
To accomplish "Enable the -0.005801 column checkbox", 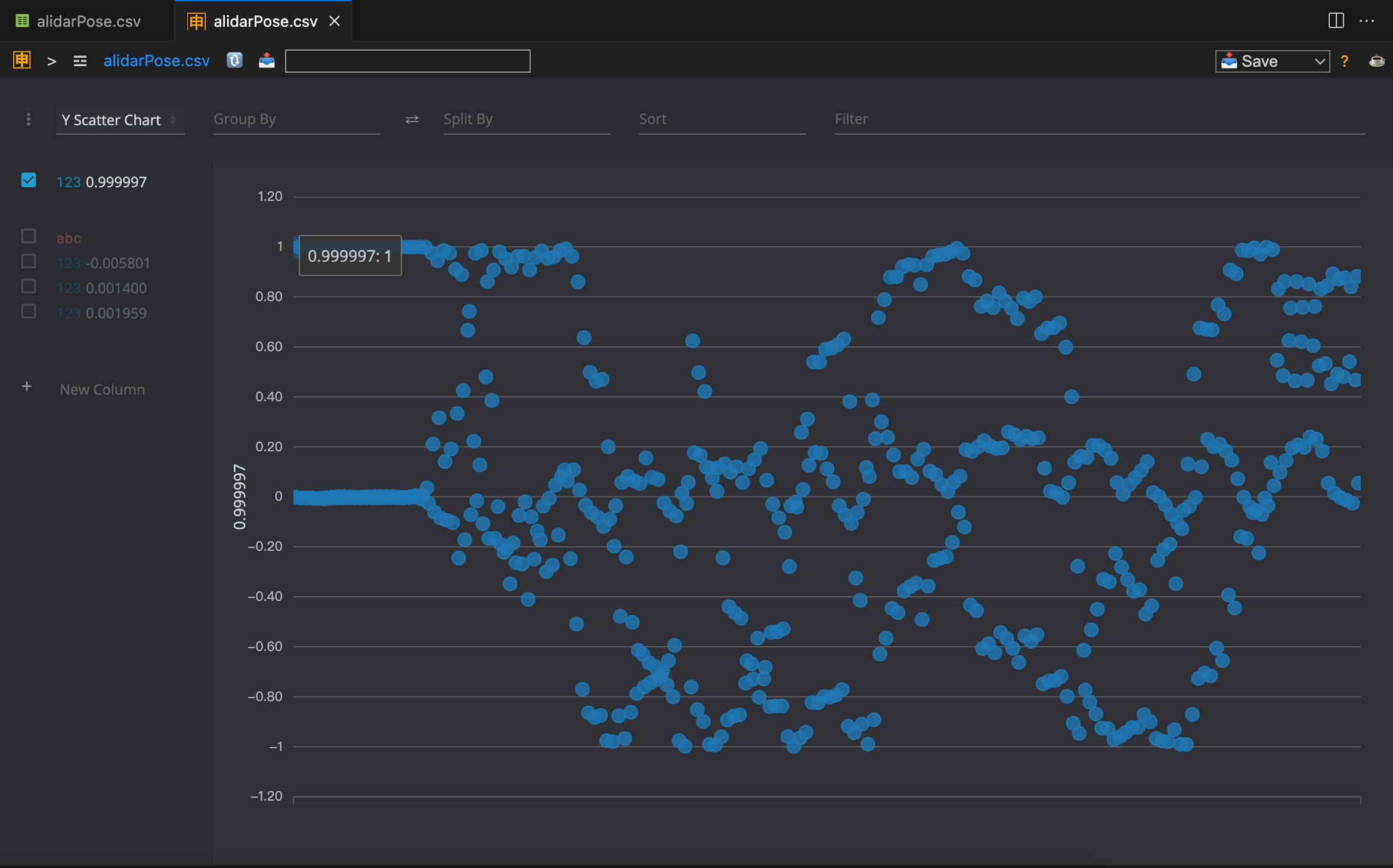I will (29, 261).
